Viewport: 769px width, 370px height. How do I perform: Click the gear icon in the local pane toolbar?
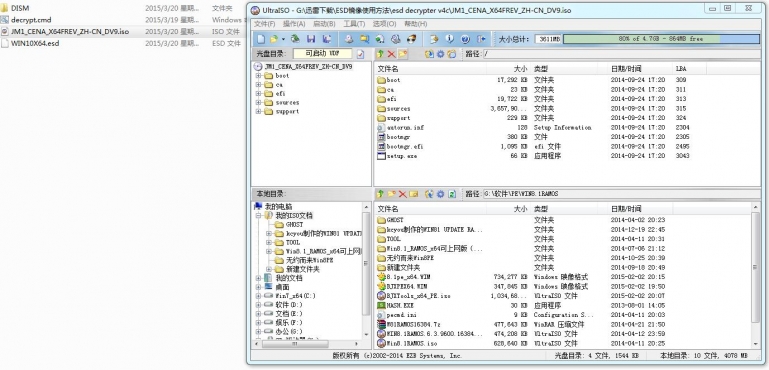tap(440, 194)
